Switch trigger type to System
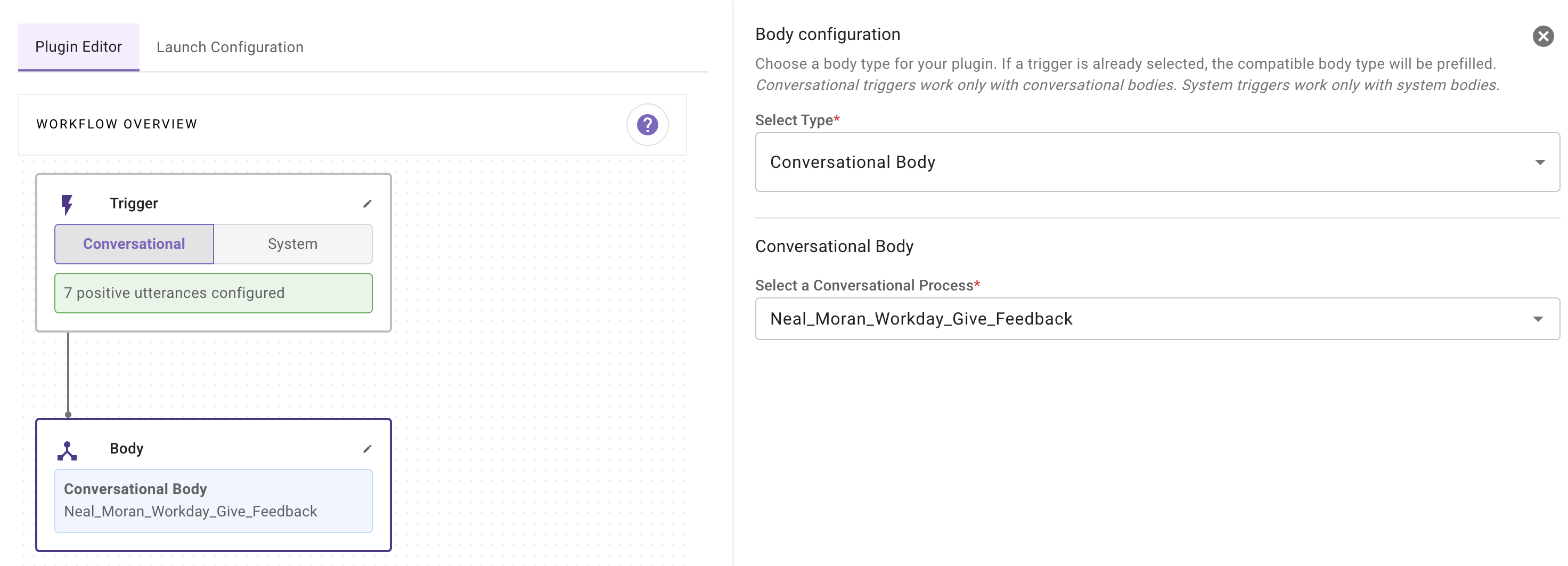 coord(293,244)
